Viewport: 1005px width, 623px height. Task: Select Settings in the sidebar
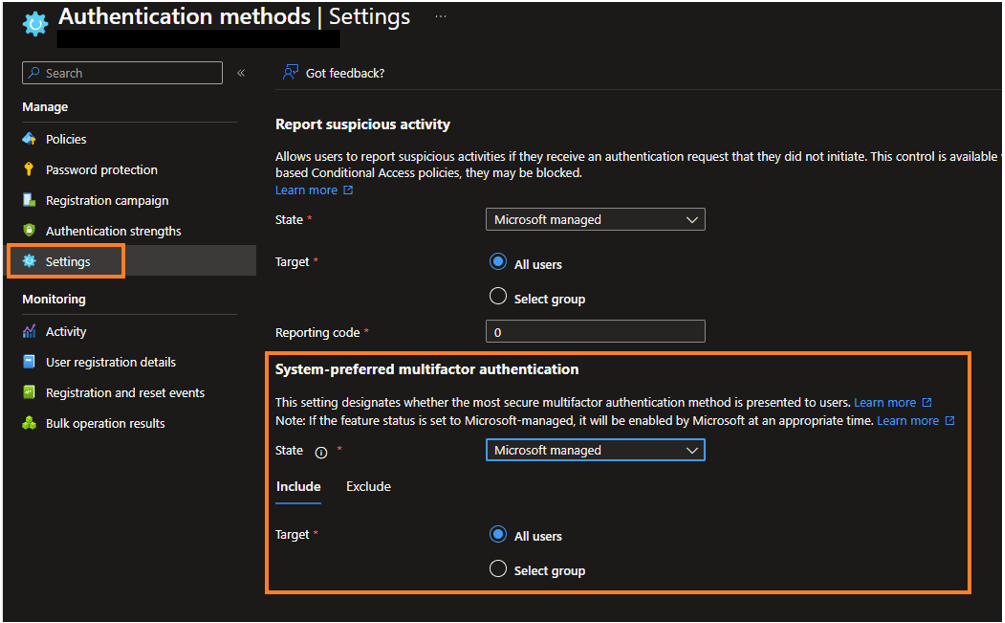68,262
